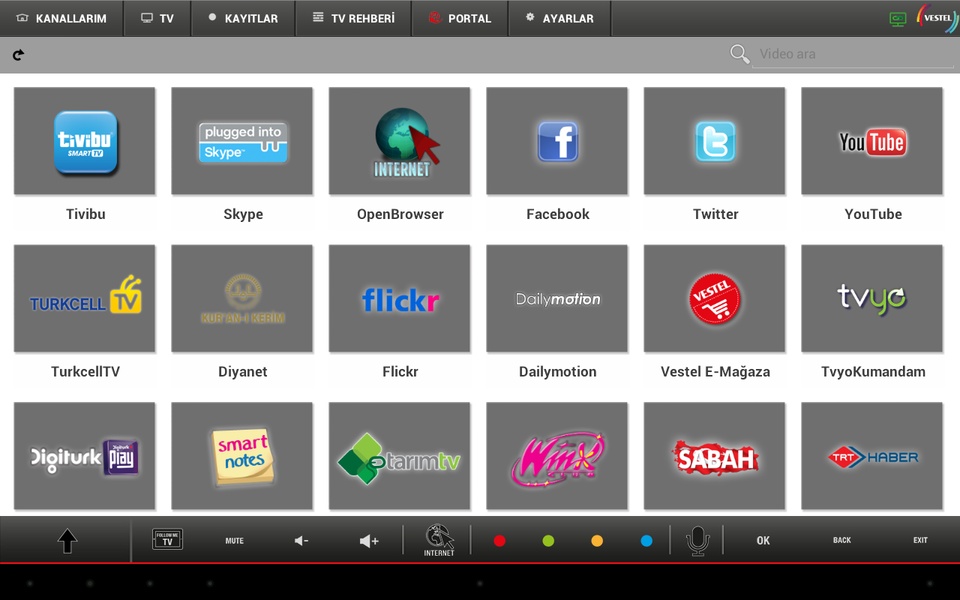Switch to the KANALLARIM tab

61,18
